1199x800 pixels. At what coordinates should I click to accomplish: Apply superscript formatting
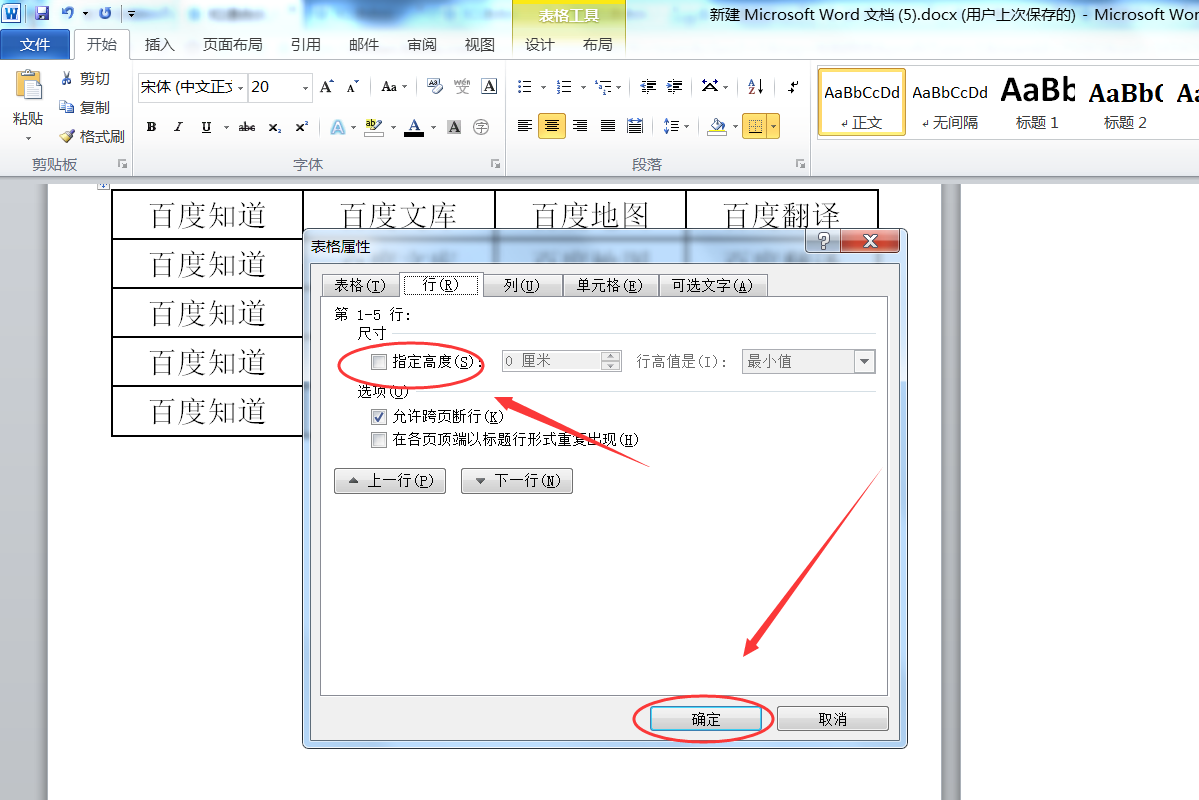click(x=301, y=127)
